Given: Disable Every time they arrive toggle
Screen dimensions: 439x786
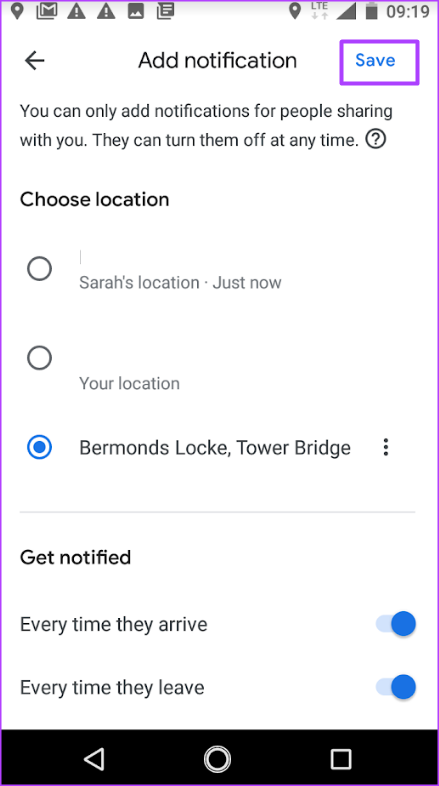Looking at the screenshot, I should [x=396, y=624].
